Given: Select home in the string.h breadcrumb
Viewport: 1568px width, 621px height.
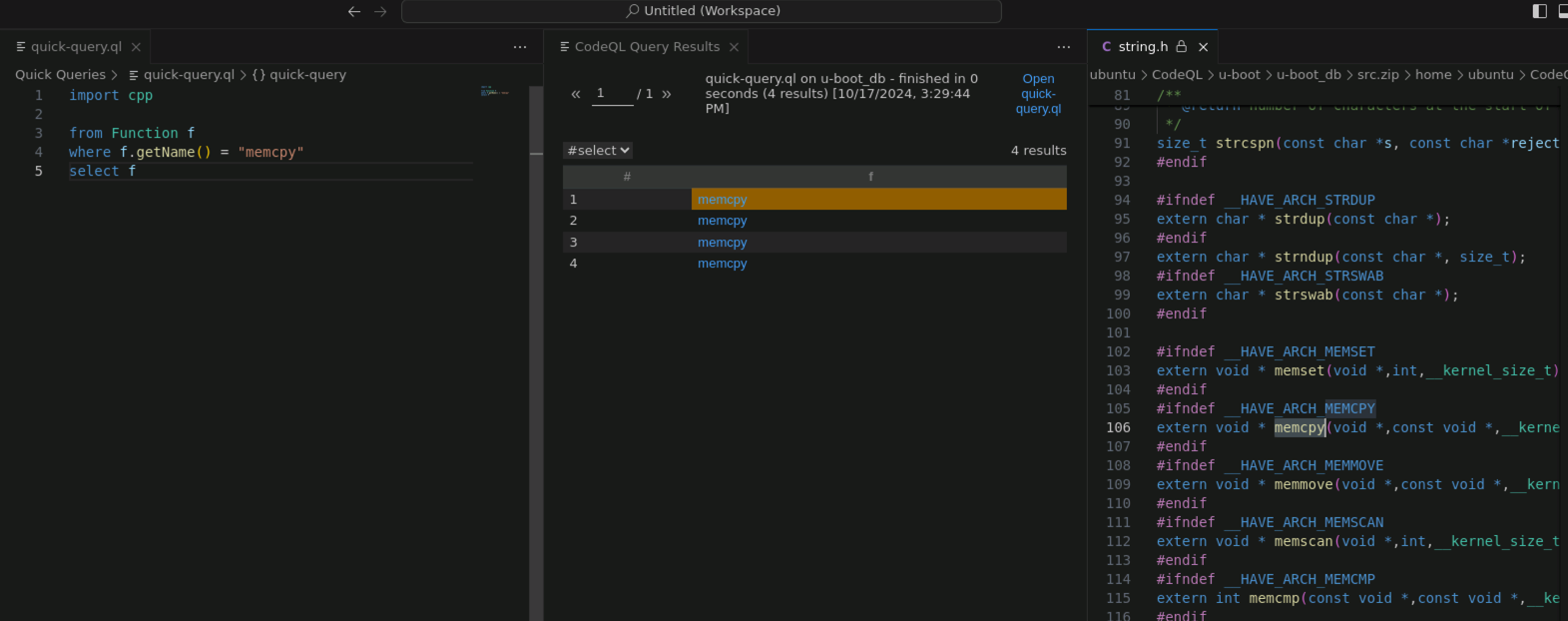Looking at the screenshot, I should coord(1433,75).
